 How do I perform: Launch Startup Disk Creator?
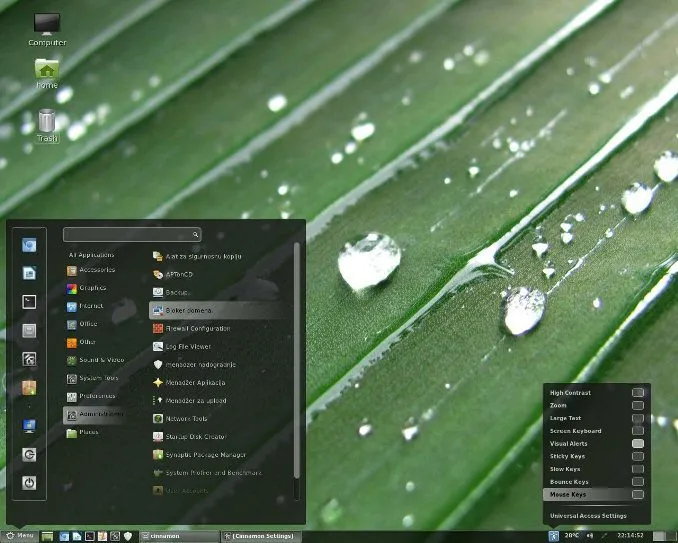click(x=195, y=436)
